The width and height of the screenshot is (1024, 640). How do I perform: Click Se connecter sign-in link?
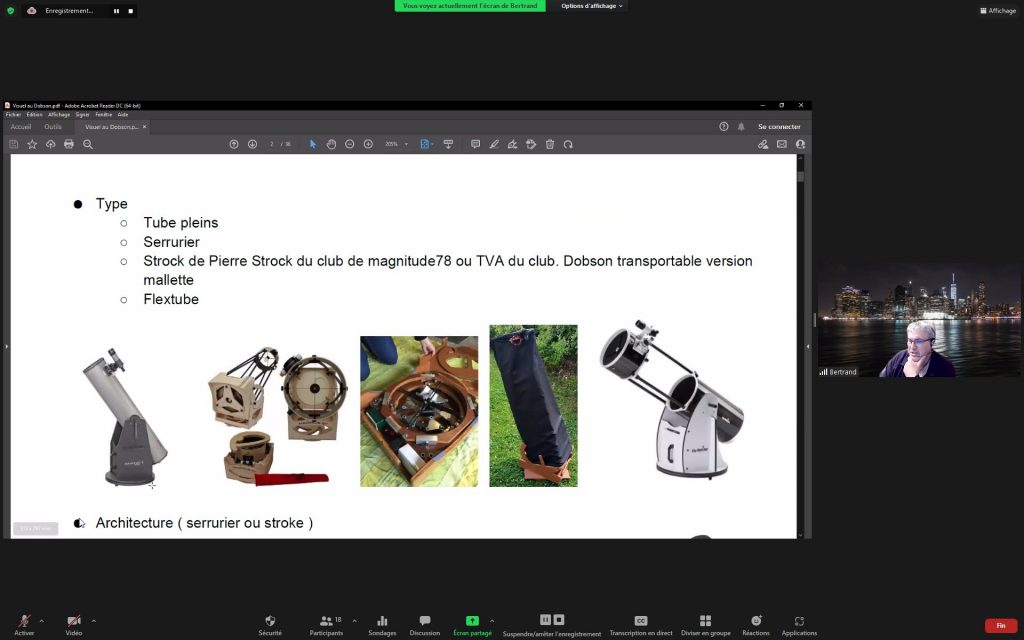click(x=779, y=127)
